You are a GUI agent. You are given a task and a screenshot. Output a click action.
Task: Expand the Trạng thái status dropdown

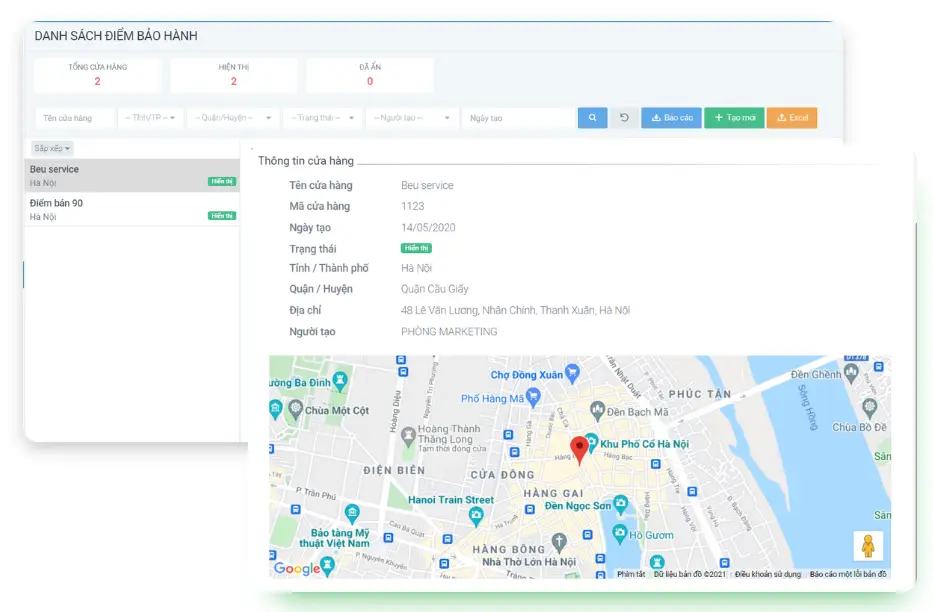pos(322,118)
